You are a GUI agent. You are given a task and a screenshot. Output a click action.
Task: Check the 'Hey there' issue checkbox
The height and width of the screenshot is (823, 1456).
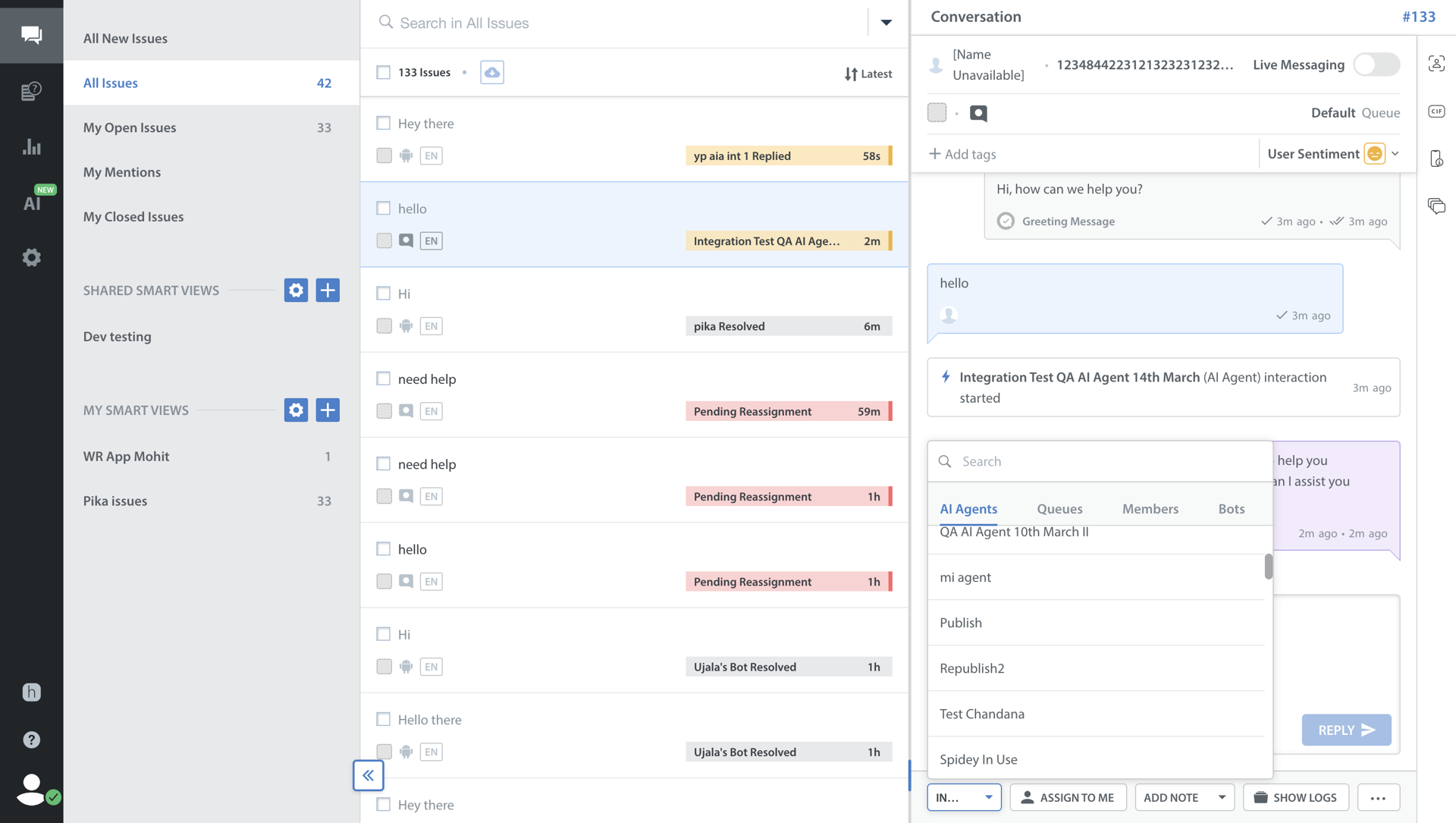click(384, 123)
